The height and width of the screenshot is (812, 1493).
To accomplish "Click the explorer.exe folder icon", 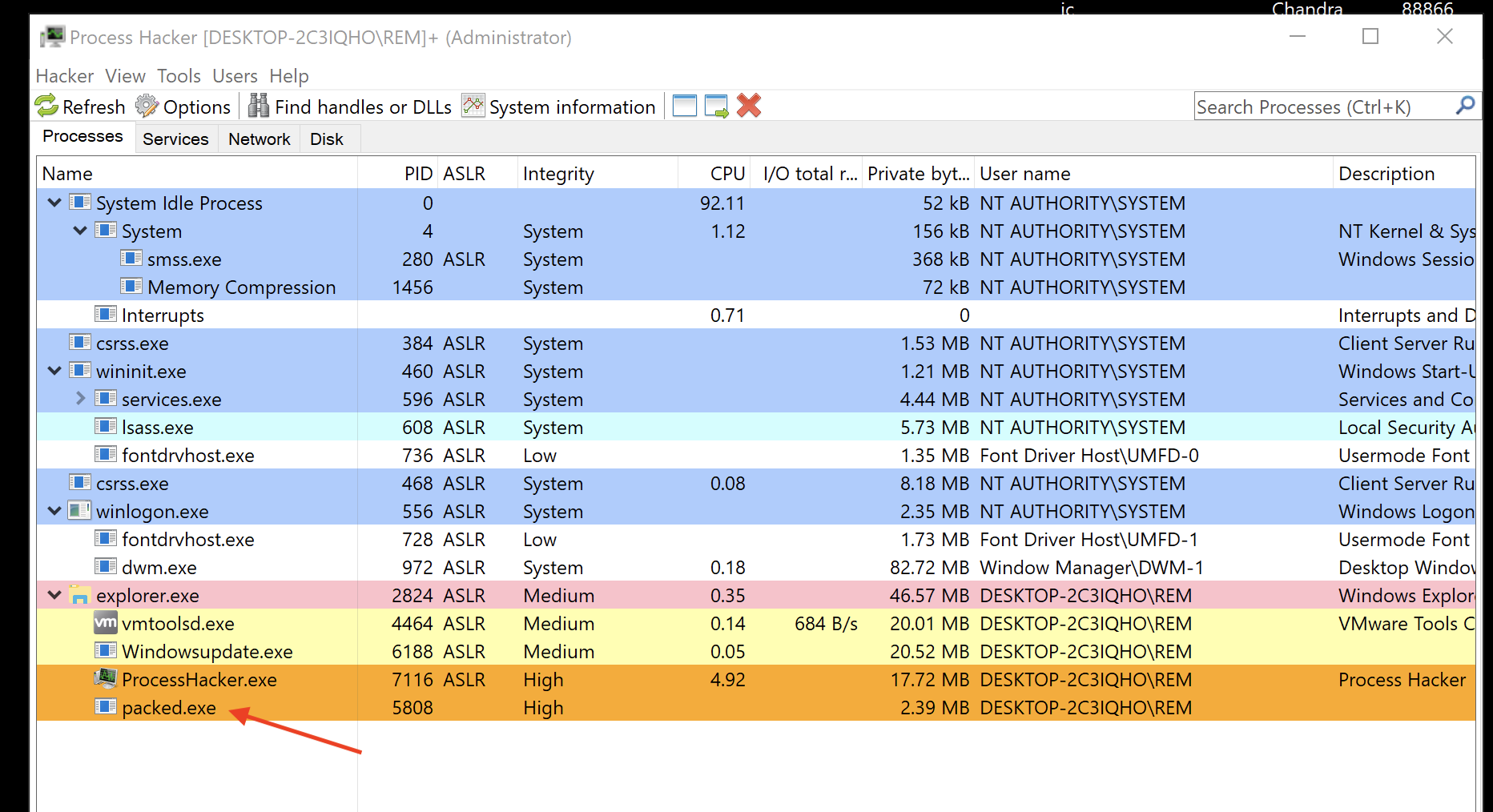I will [x=79, y=595].
